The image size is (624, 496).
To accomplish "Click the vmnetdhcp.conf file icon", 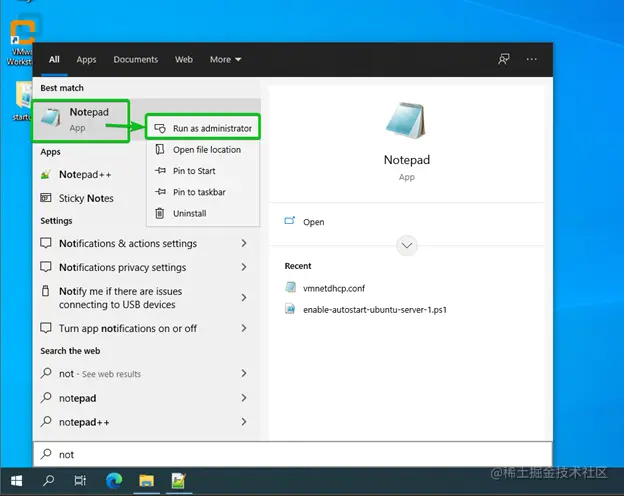I will [291, 287].
